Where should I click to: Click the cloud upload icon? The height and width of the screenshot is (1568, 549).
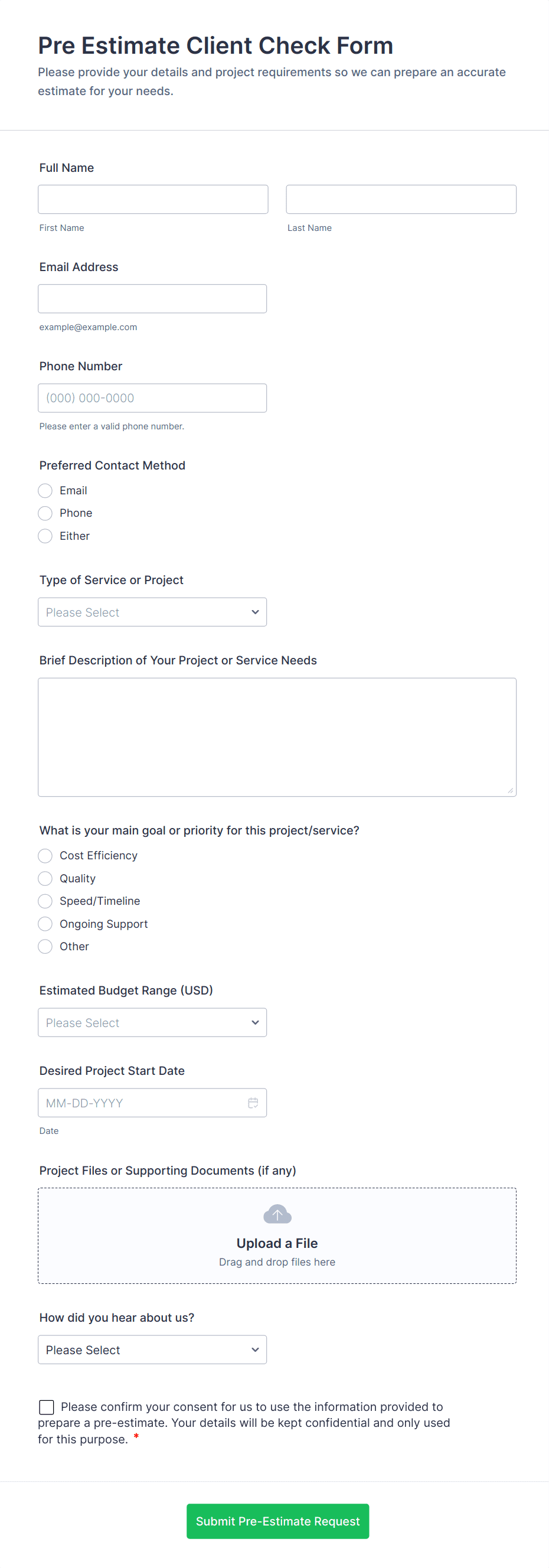(277, 1214)
